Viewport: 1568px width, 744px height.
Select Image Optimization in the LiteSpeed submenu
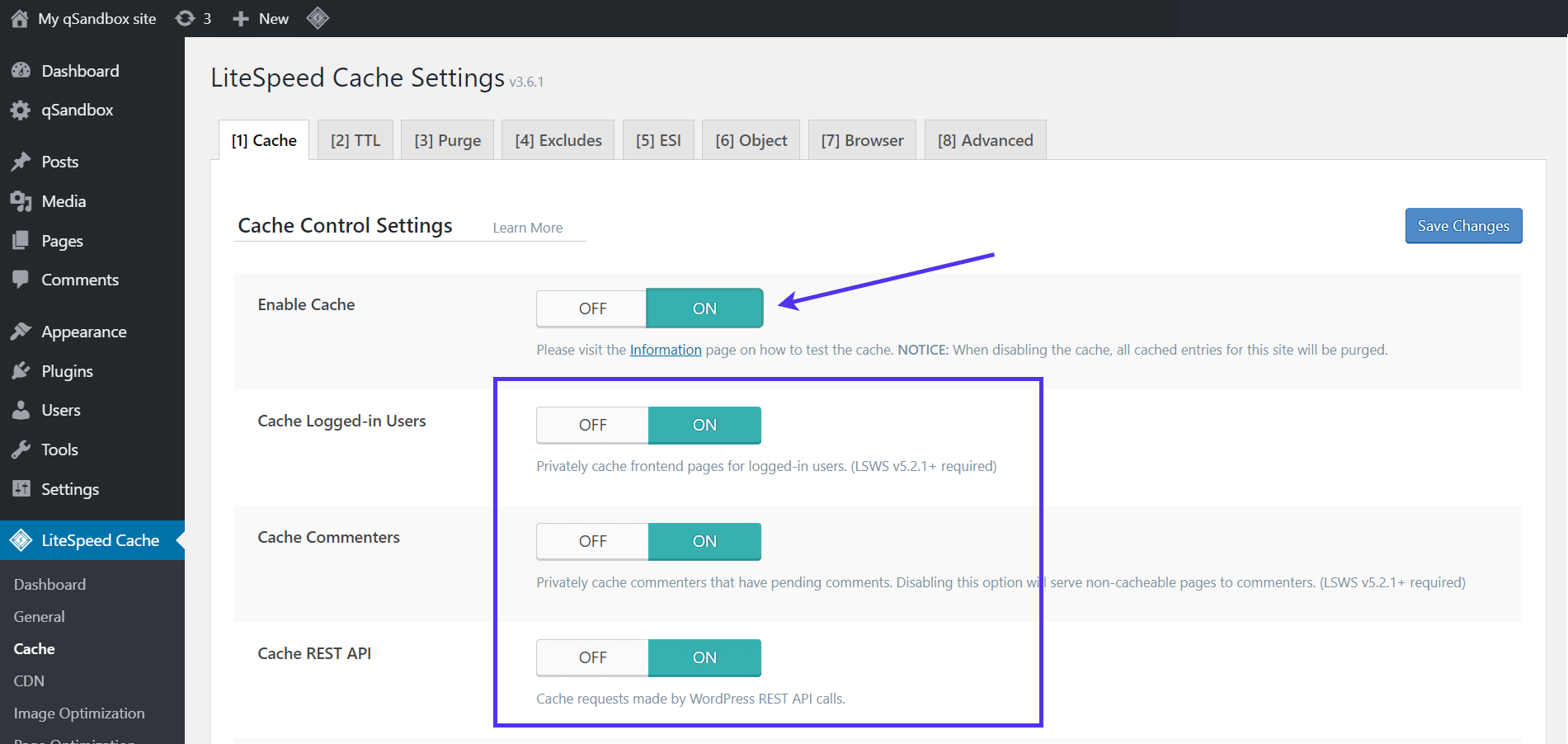coord(79,713)
